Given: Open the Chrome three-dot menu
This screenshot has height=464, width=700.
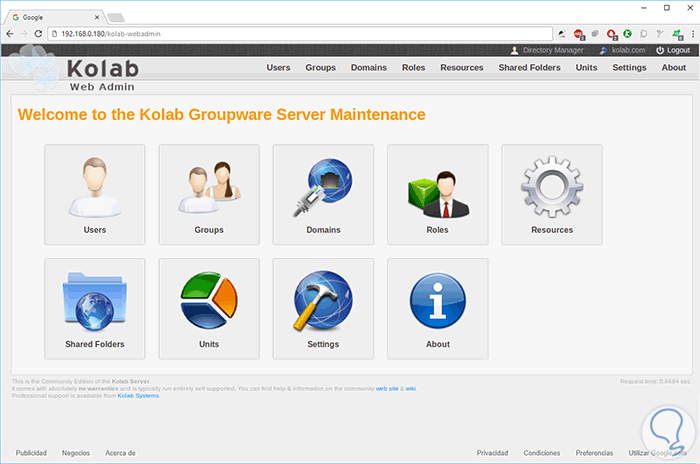Looking at the screenshot, I should coord(693,33).
